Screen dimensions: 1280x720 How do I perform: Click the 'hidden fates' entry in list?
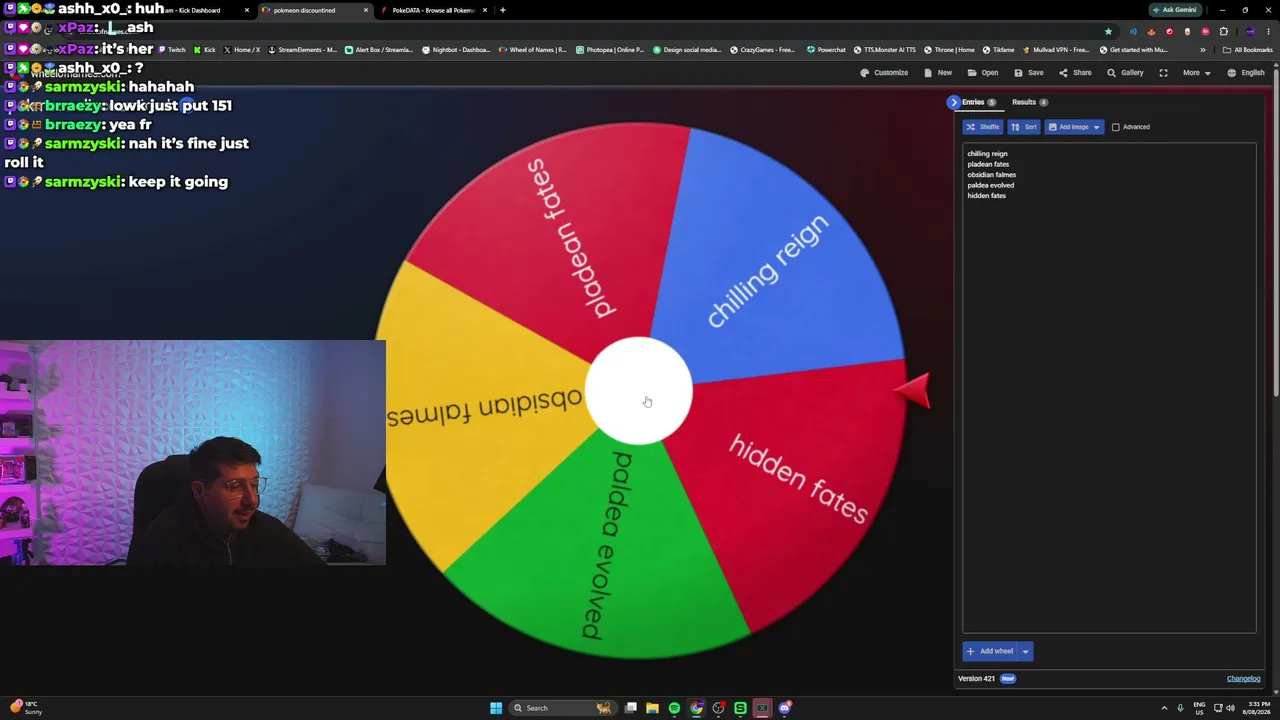click(986, 196)
